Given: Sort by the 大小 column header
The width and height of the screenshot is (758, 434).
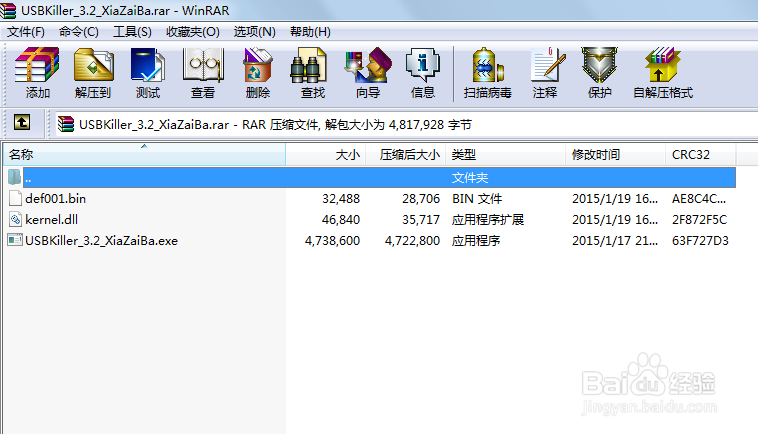Looking at the screenshot, I should tap(326, 155).
